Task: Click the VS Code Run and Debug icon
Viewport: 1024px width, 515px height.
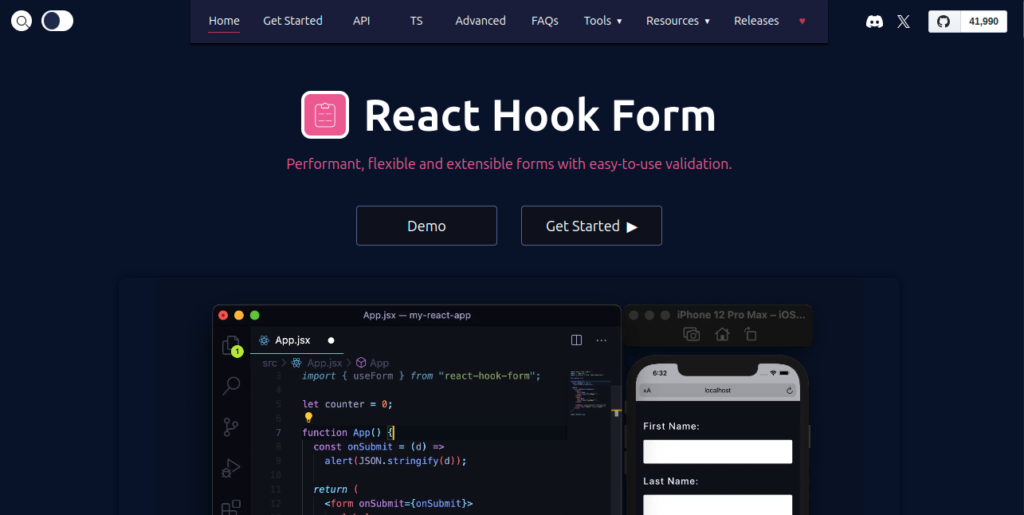Action: click(231, 468)
